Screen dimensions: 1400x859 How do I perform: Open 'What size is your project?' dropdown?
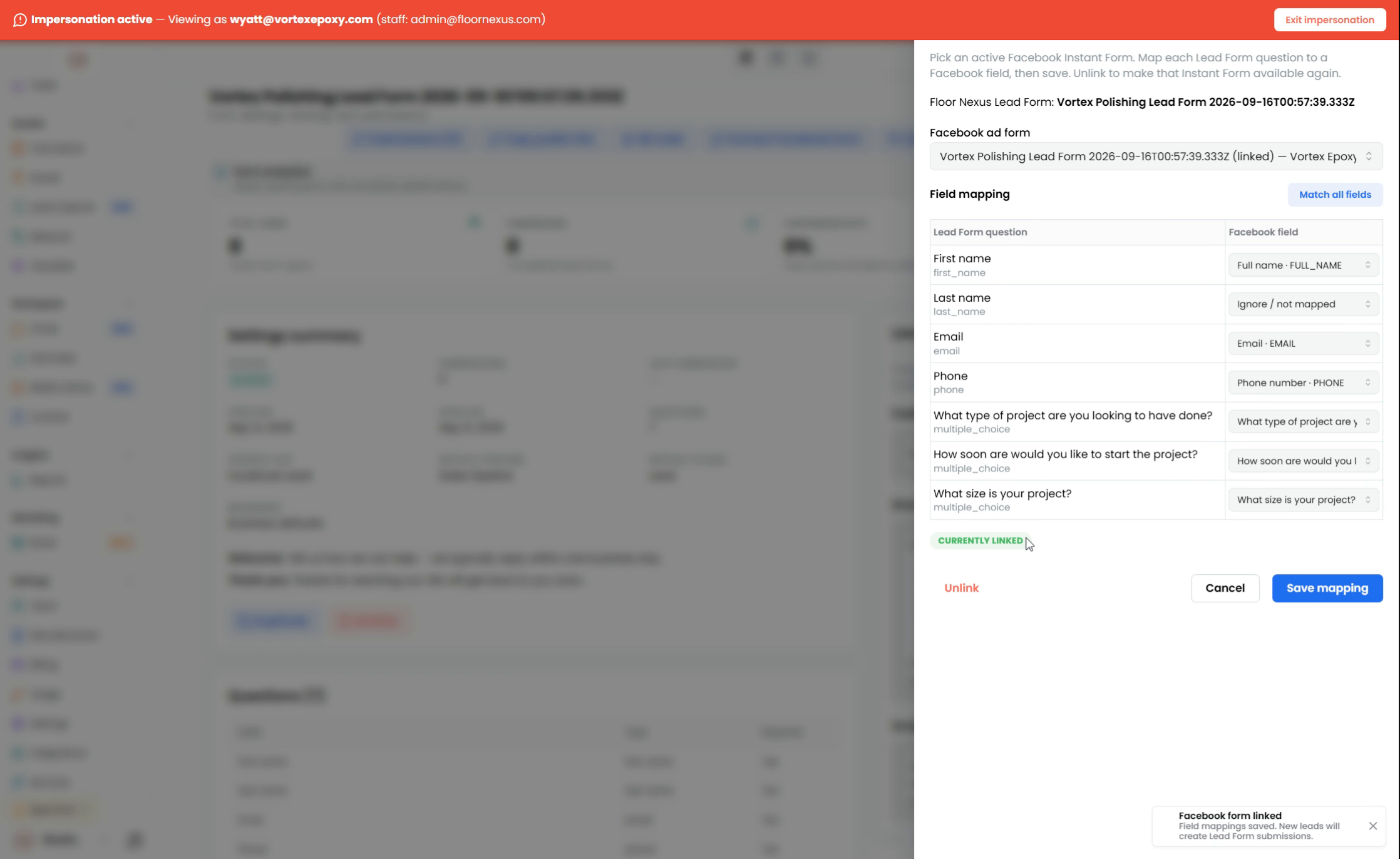click(x=1304, y=500)
